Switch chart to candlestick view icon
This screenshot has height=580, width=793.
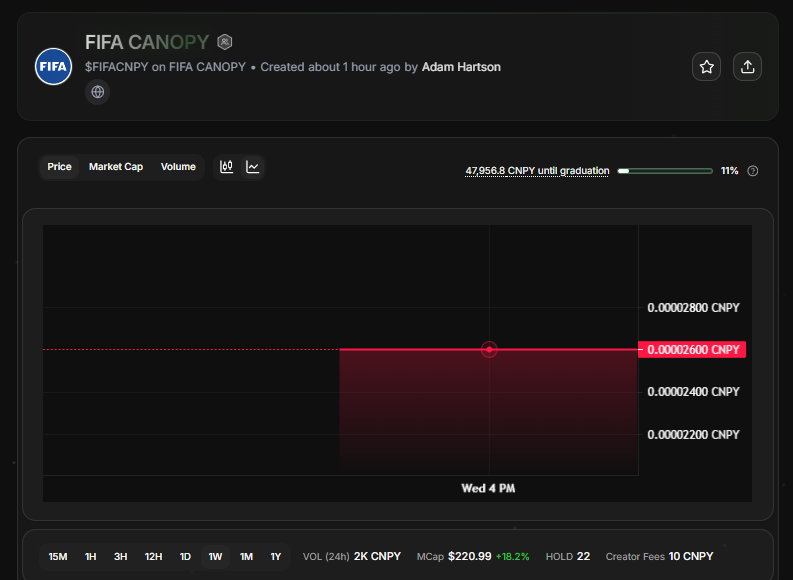click(227, 167)
